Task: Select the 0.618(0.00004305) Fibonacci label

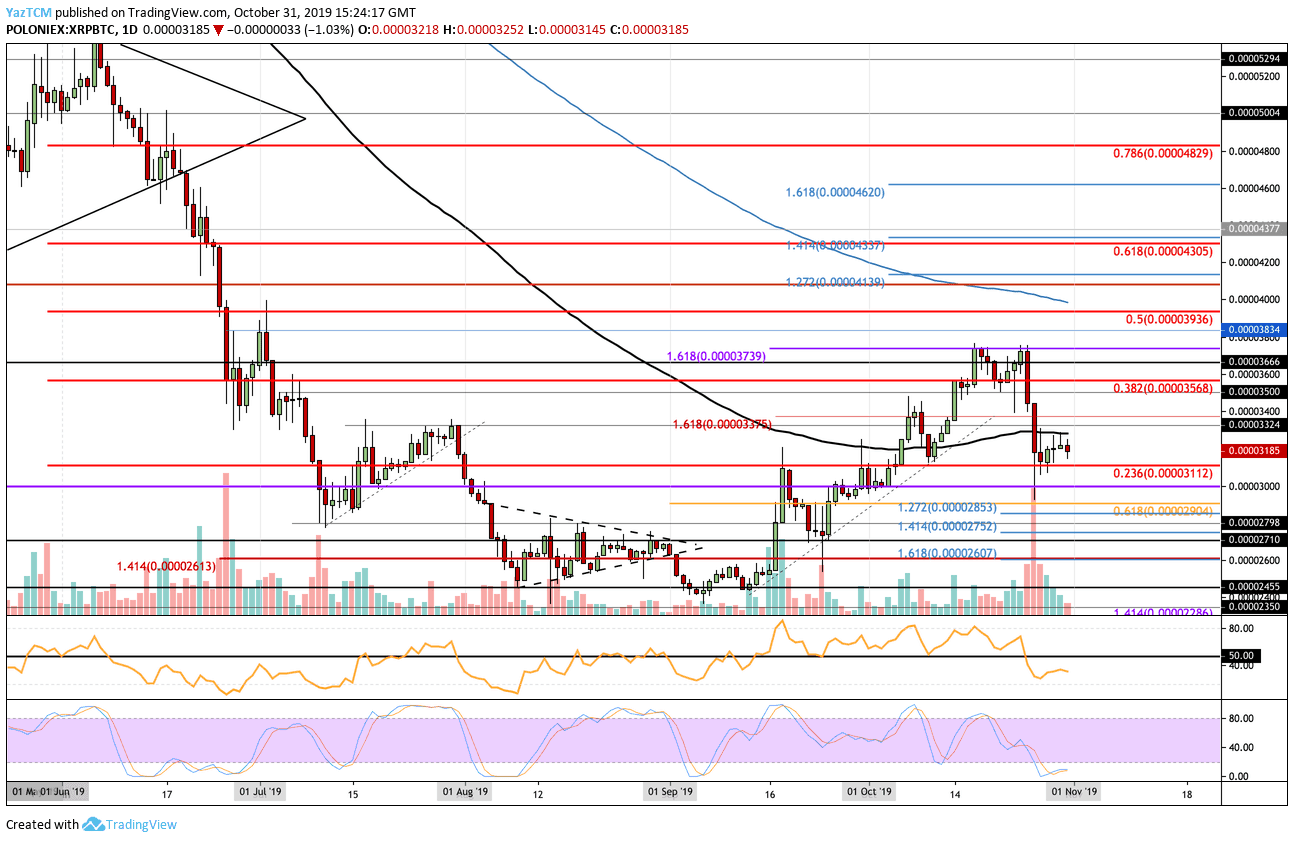Action: [x=1161, y=252]
